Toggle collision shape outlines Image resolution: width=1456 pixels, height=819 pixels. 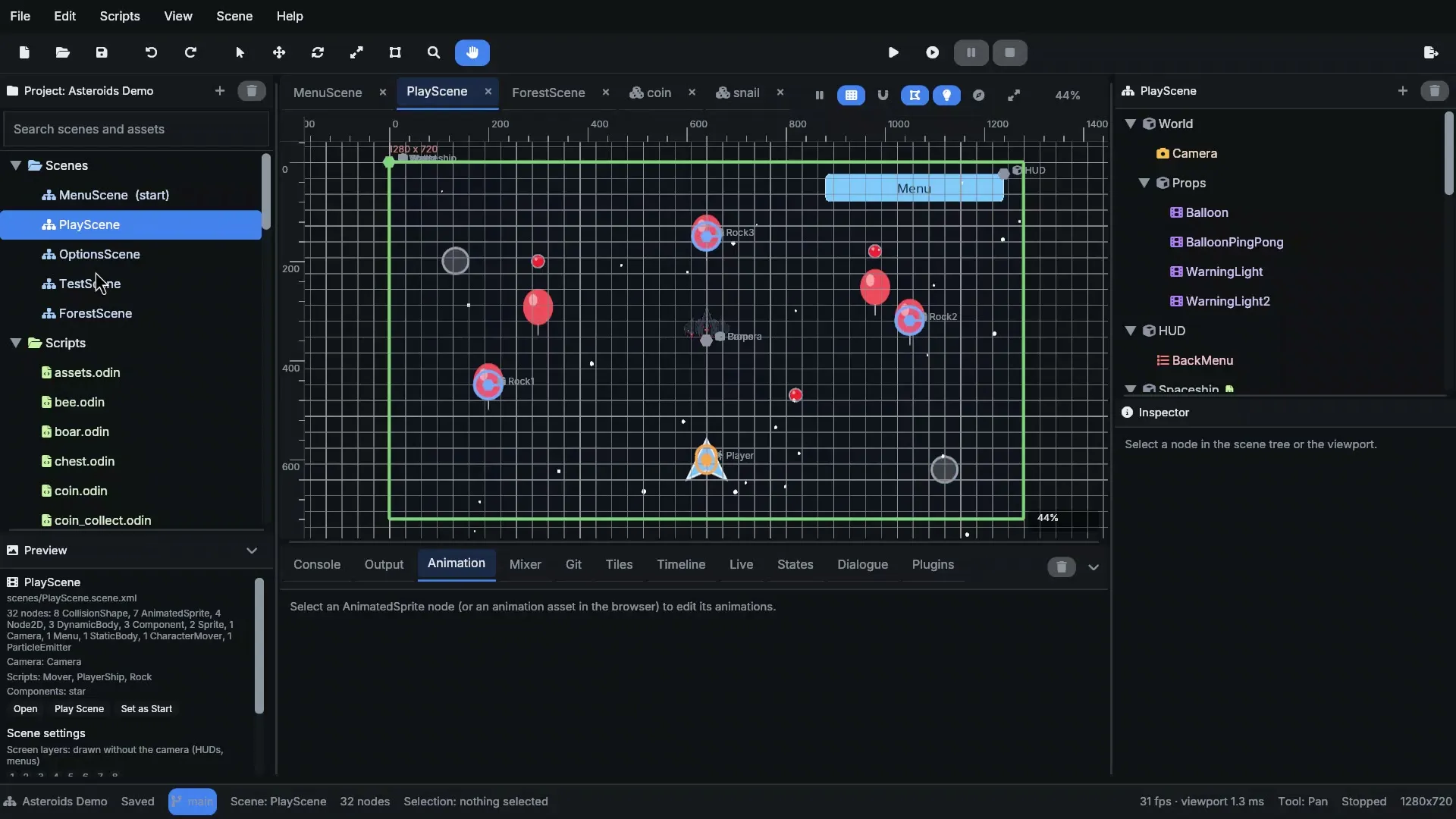tap(915, 95)
